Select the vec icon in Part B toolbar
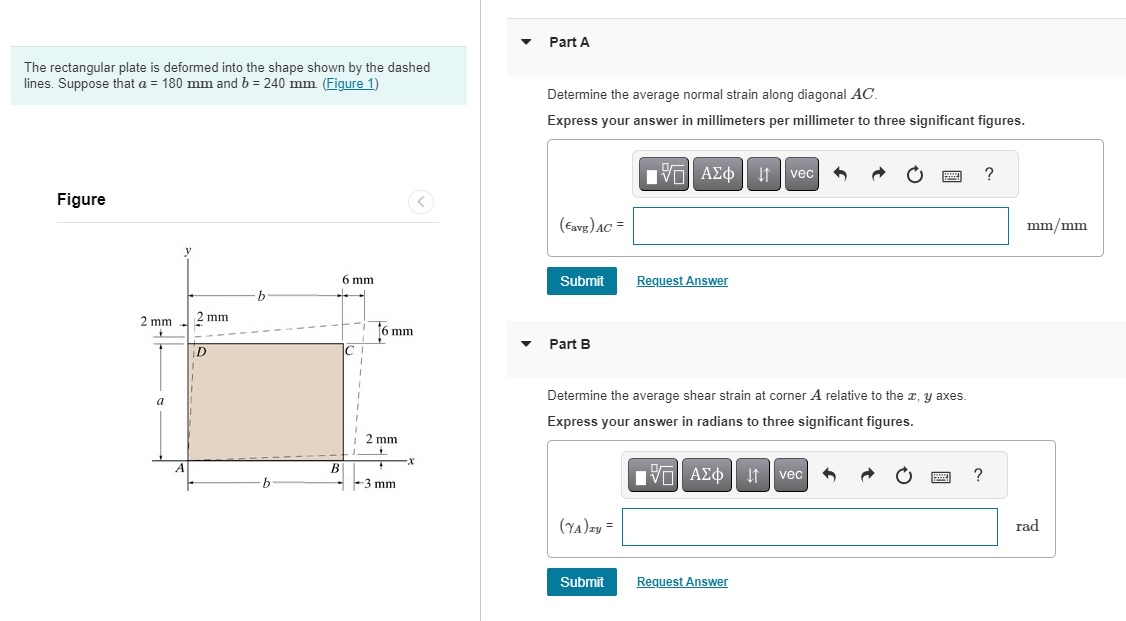 point(790,474)
